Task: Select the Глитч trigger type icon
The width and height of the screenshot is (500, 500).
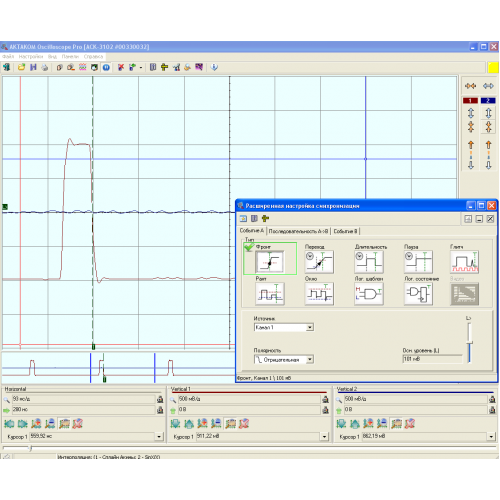Action: (x=464, y=262)
